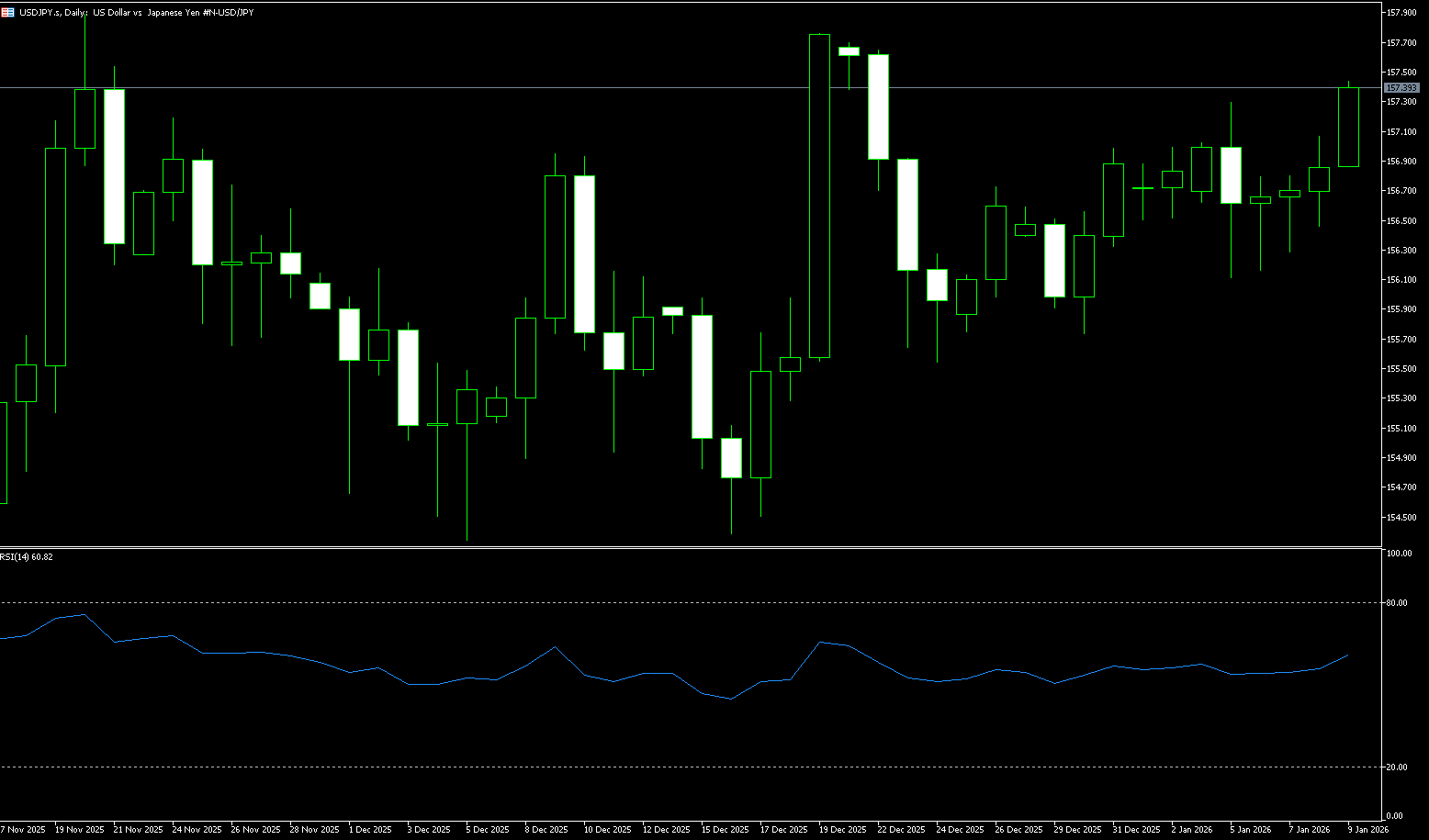Select the current price label 157.393

(1401, 88)
